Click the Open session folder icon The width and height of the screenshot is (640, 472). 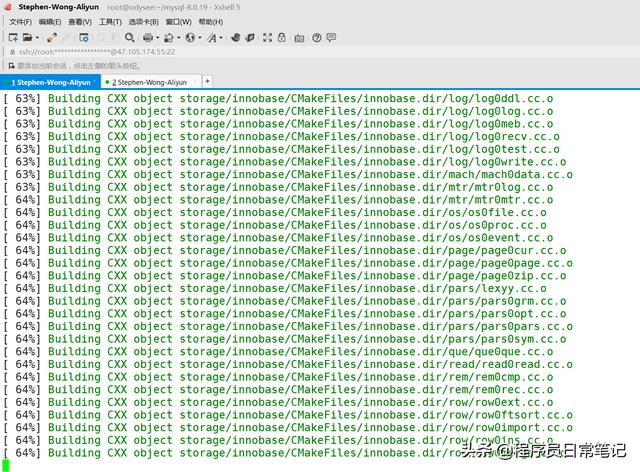point(27,38)
